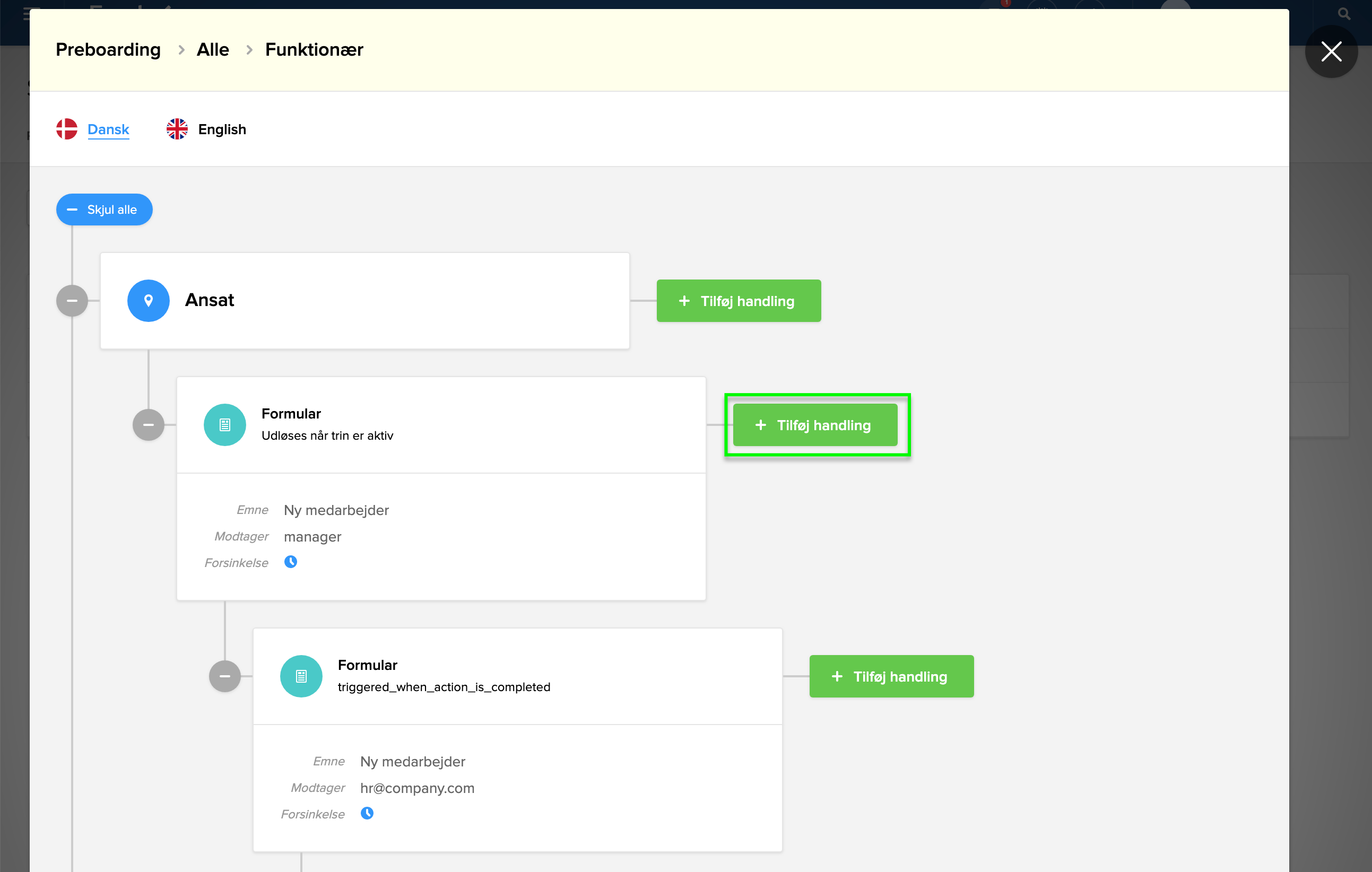Open Alle in the breadcrumb
This screenshot has width=1372, height=872.
213,49
